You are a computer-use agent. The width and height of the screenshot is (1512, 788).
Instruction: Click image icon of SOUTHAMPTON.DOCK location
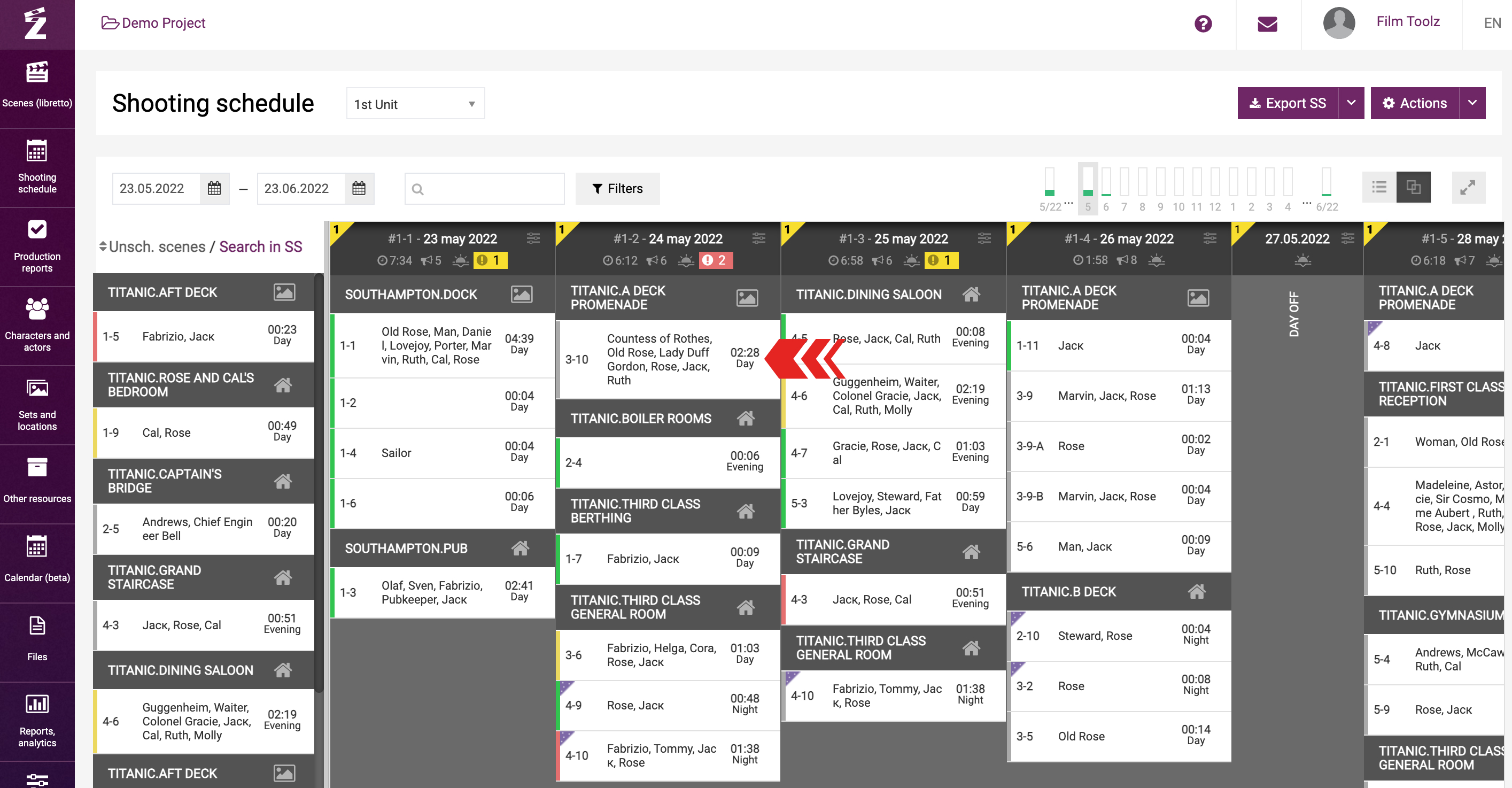click(x=521, y=294)
